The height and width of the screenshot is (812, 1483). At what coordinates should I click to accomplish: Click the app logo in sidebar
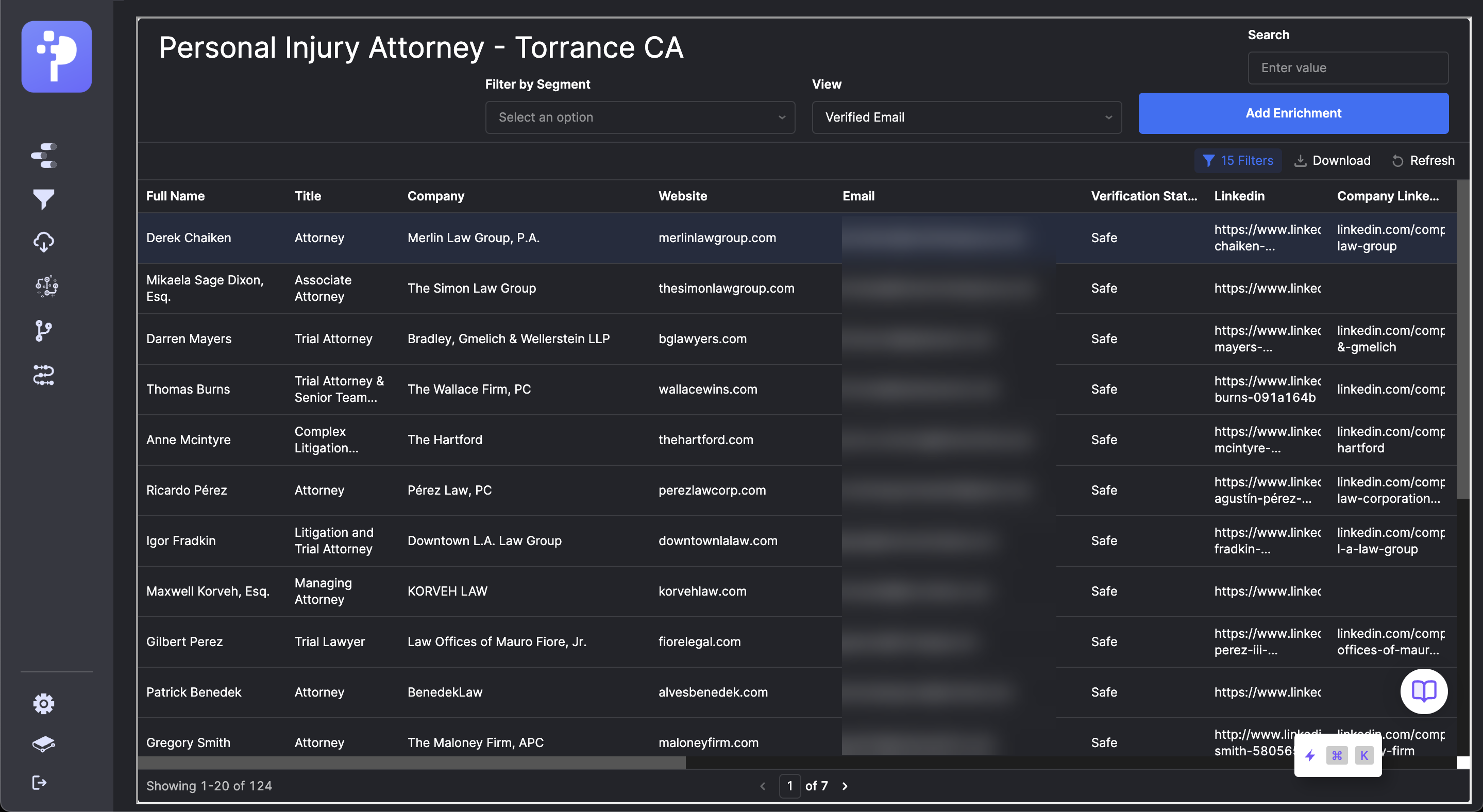[56, 56]
